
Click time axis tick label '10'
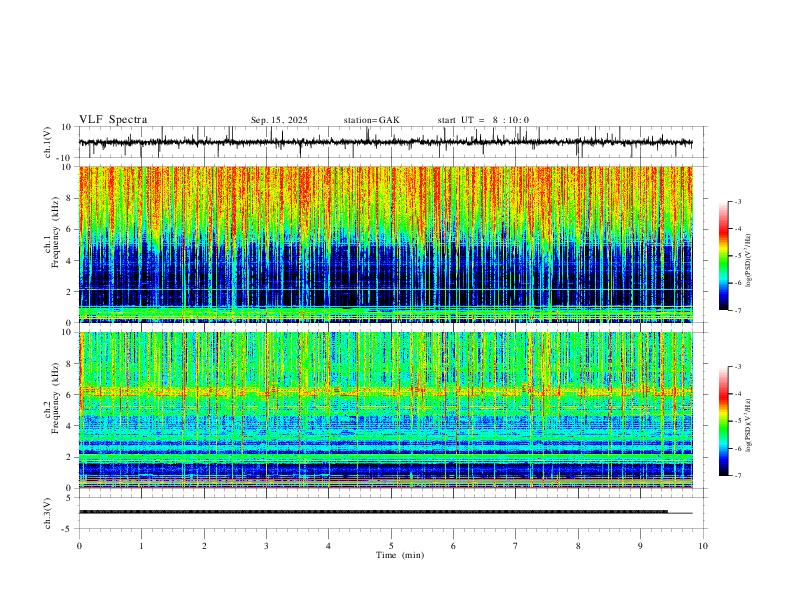[703, 546]
